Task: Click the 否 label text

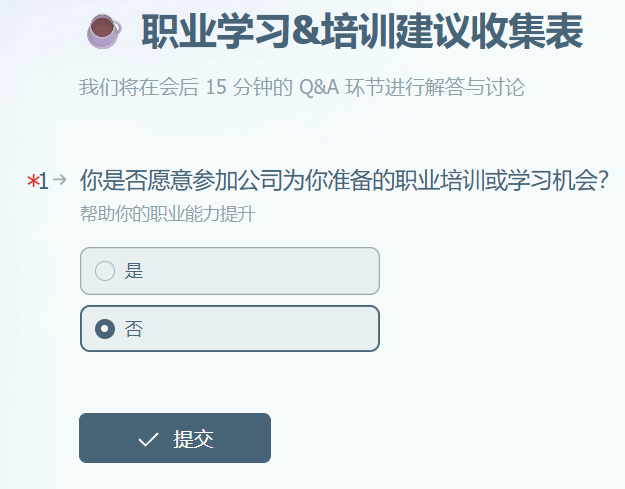Action: [134, 329]
